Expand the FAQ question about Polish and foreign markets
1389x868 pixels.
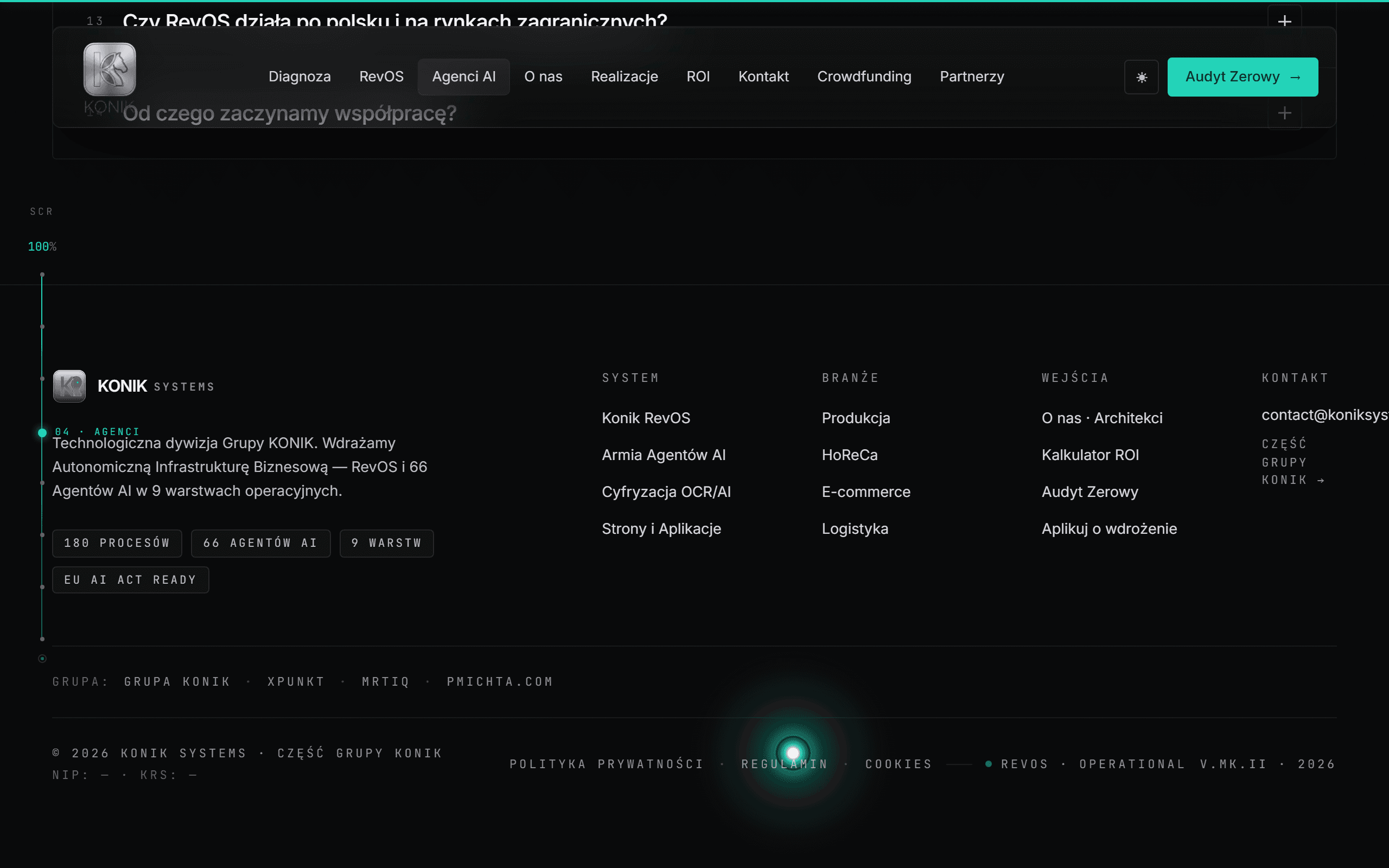coord(1284,21)
